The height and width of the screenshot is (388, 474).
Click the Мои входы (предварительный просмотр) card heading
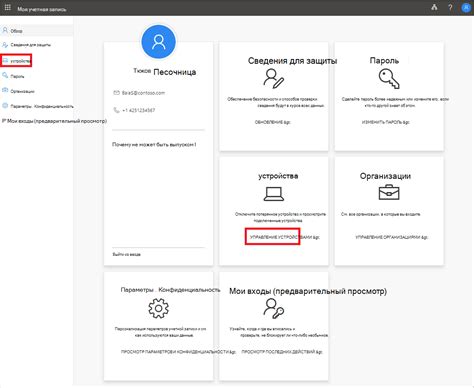point(308,291)
